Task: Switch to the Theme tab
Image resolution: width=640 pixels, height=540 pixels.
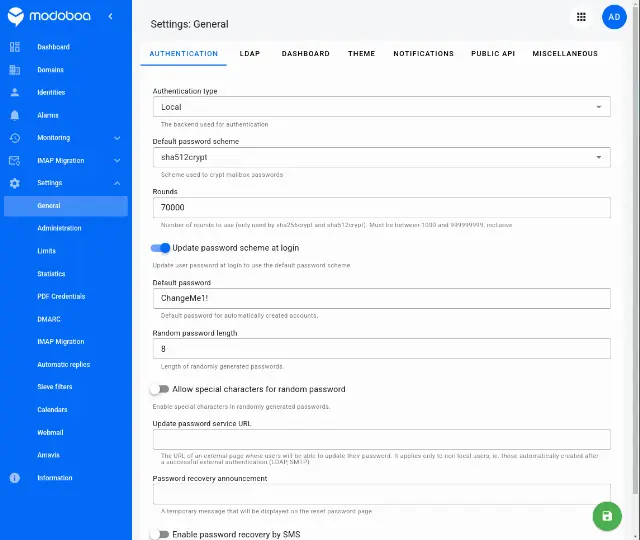Action: tap(362, 53)
